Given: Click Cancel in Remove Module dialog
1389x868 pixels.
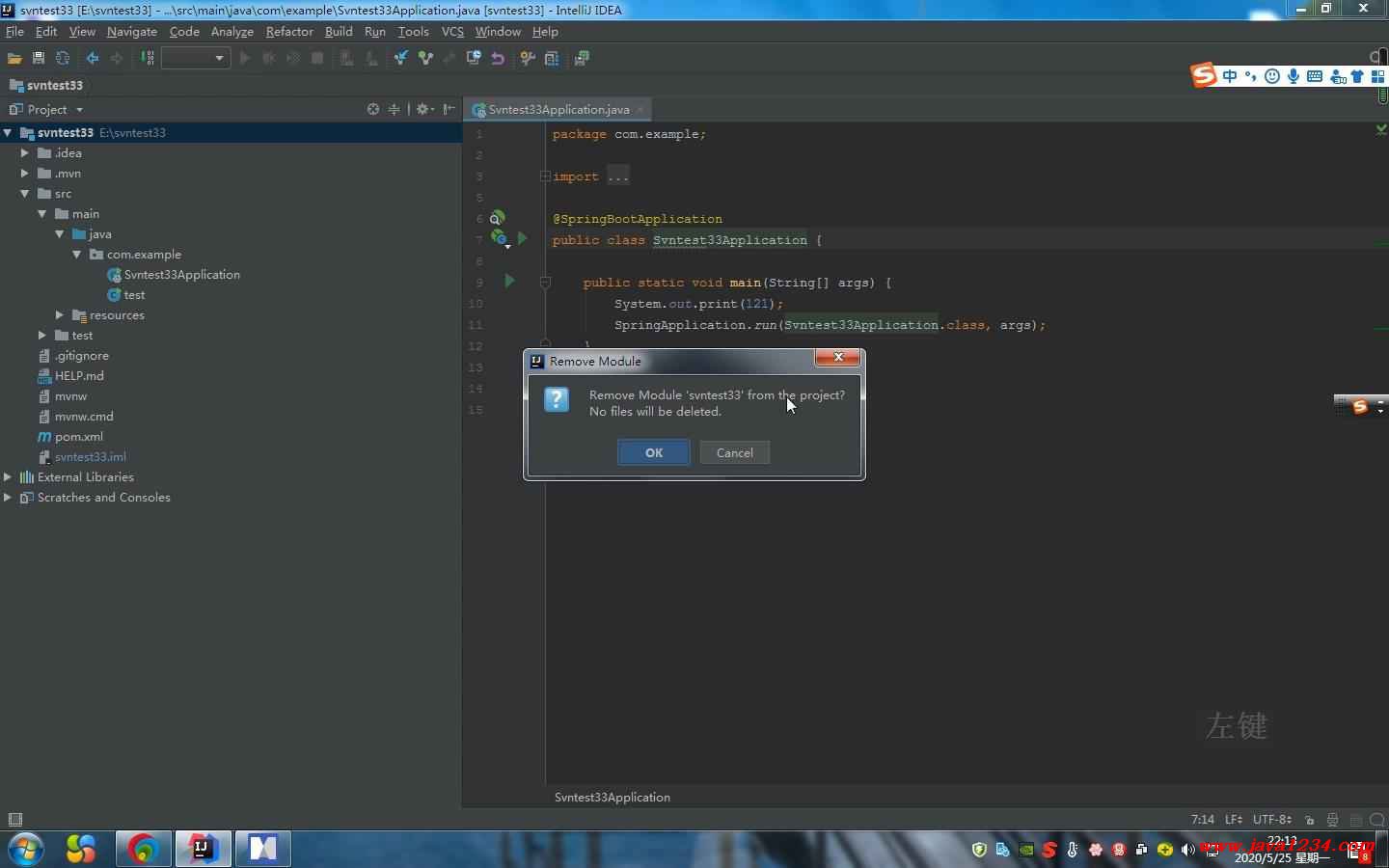Looking at the screenshot, I should coord(735,453).
